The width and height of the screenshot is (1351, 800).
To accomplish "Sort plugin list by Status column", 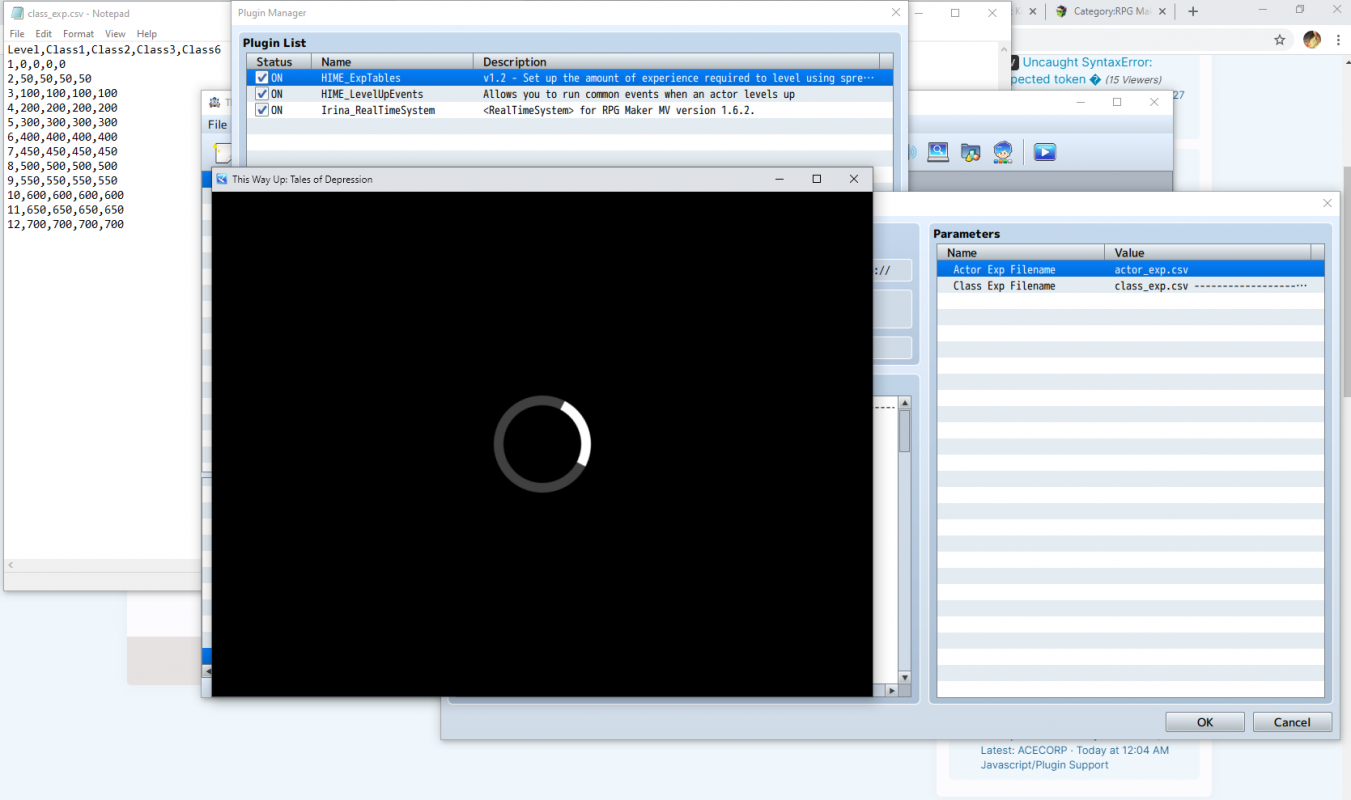I will tap(279, 62).
